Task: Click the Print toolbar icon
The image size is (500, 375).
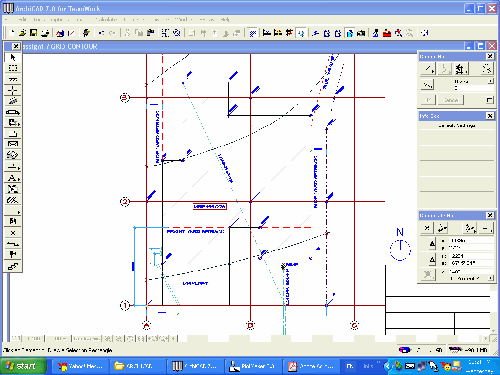Action: coord(45,33)
